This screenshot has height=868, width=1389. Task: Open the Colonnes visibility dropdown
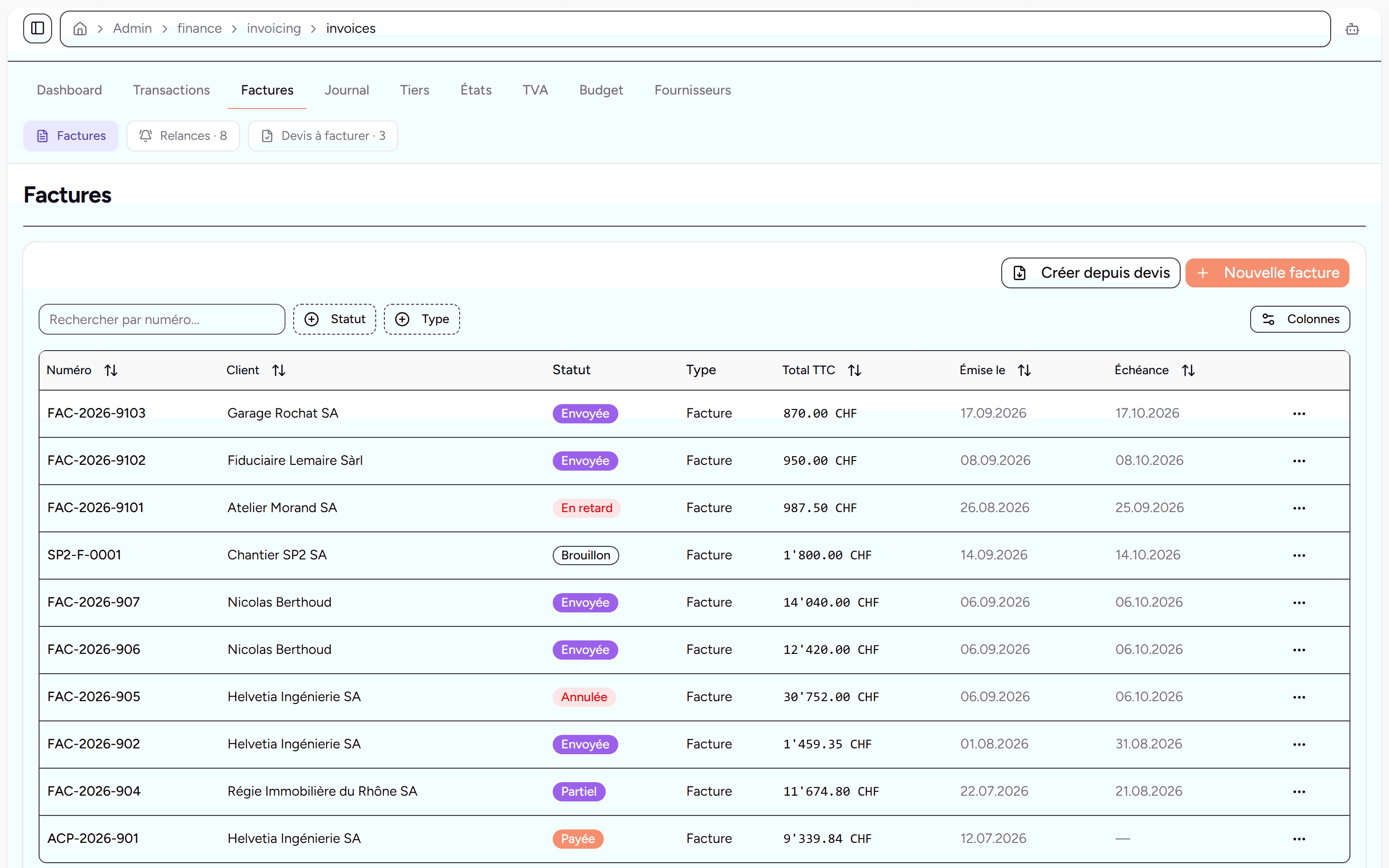coord(1299,319)
